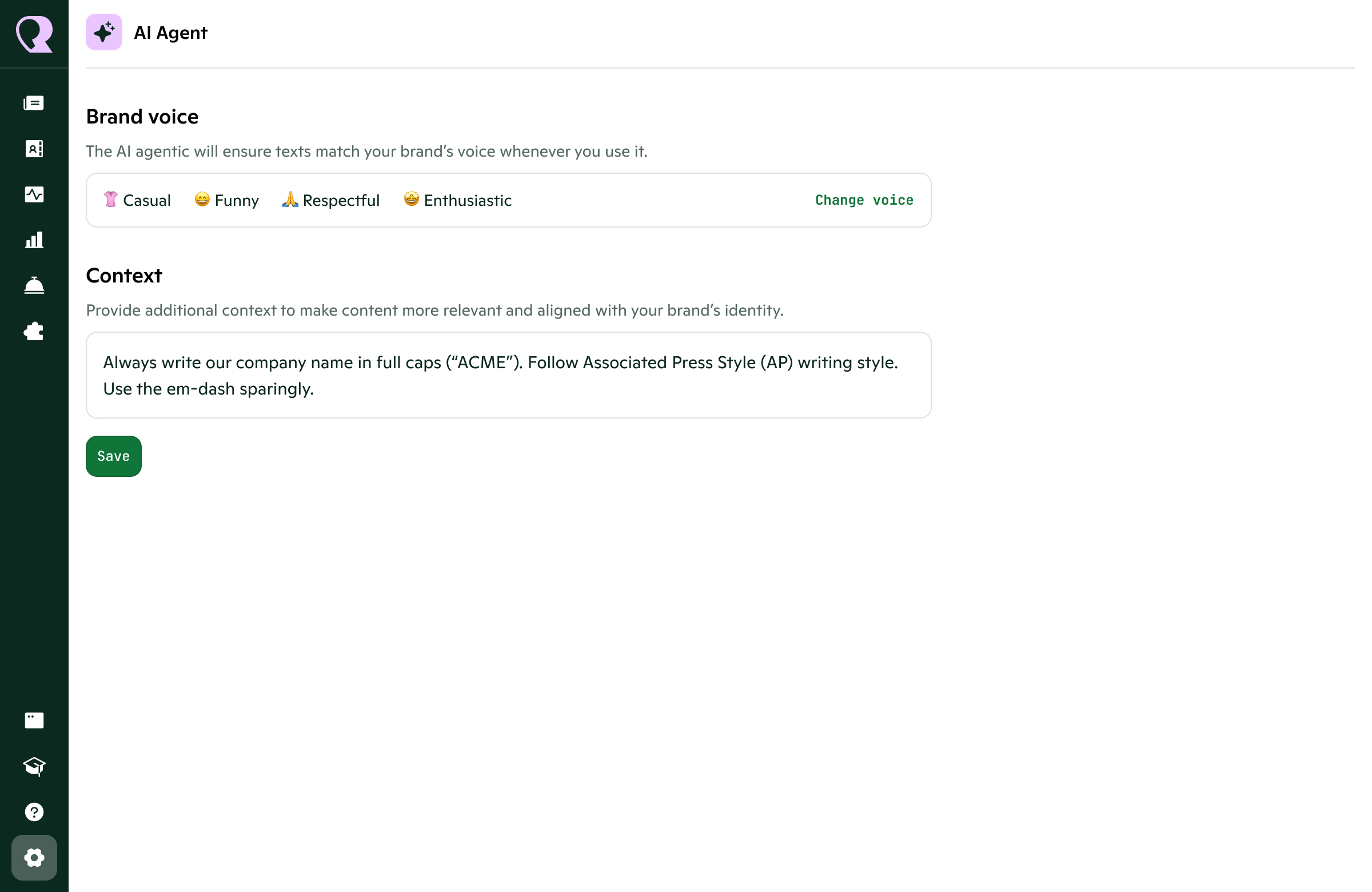This screenshot has width=1372, height=892.
Task: Click the settings gear icon
Action: (34, 857)
